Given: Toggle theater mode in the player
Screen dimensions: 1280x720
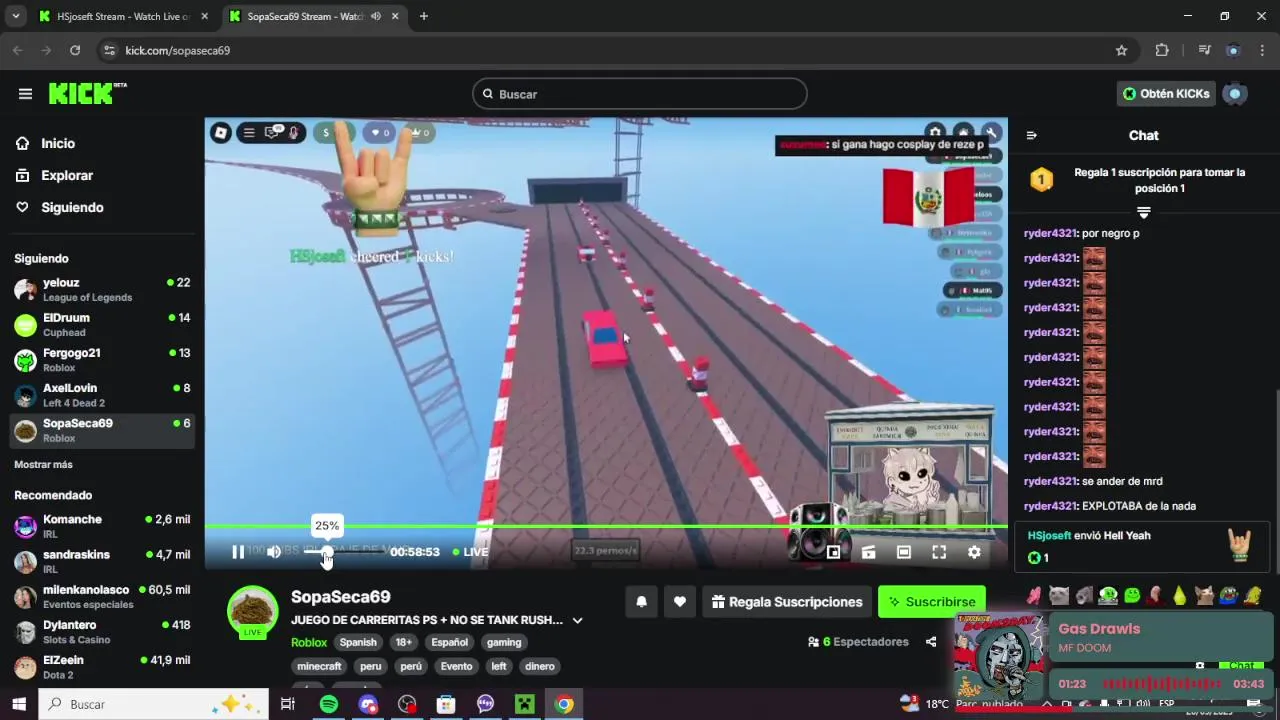Looking at the screenshot, I should (x=904, y=552).
